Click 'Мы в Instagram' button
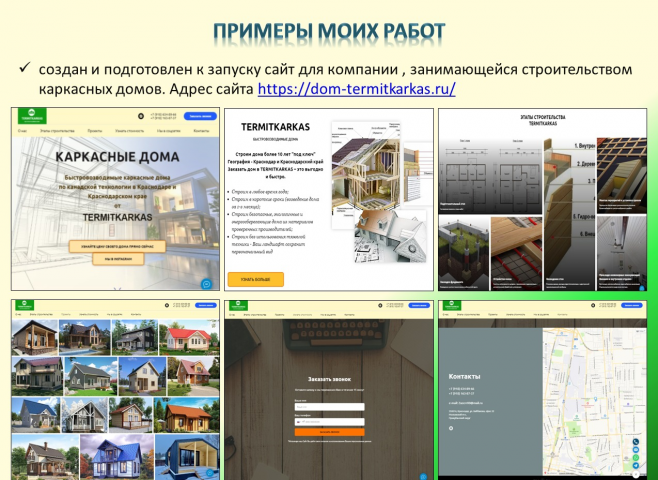 (x=118, y=259)
